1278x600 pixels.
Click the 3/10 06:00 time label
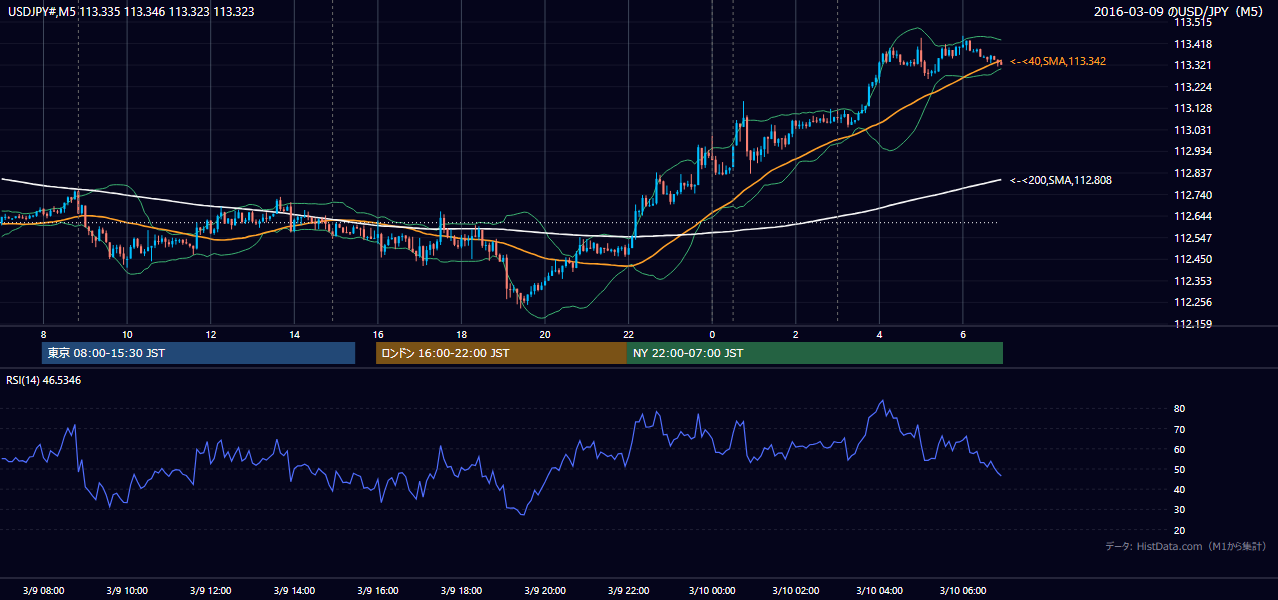(x=962, y=591)
